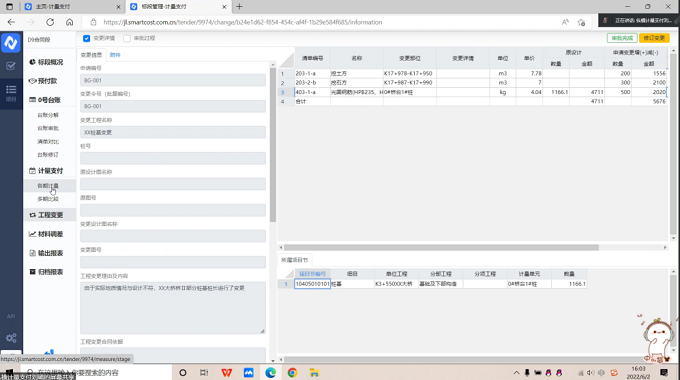
Task: Click the horizontal scrollbar of the upper table
Action: click(441, 247)
